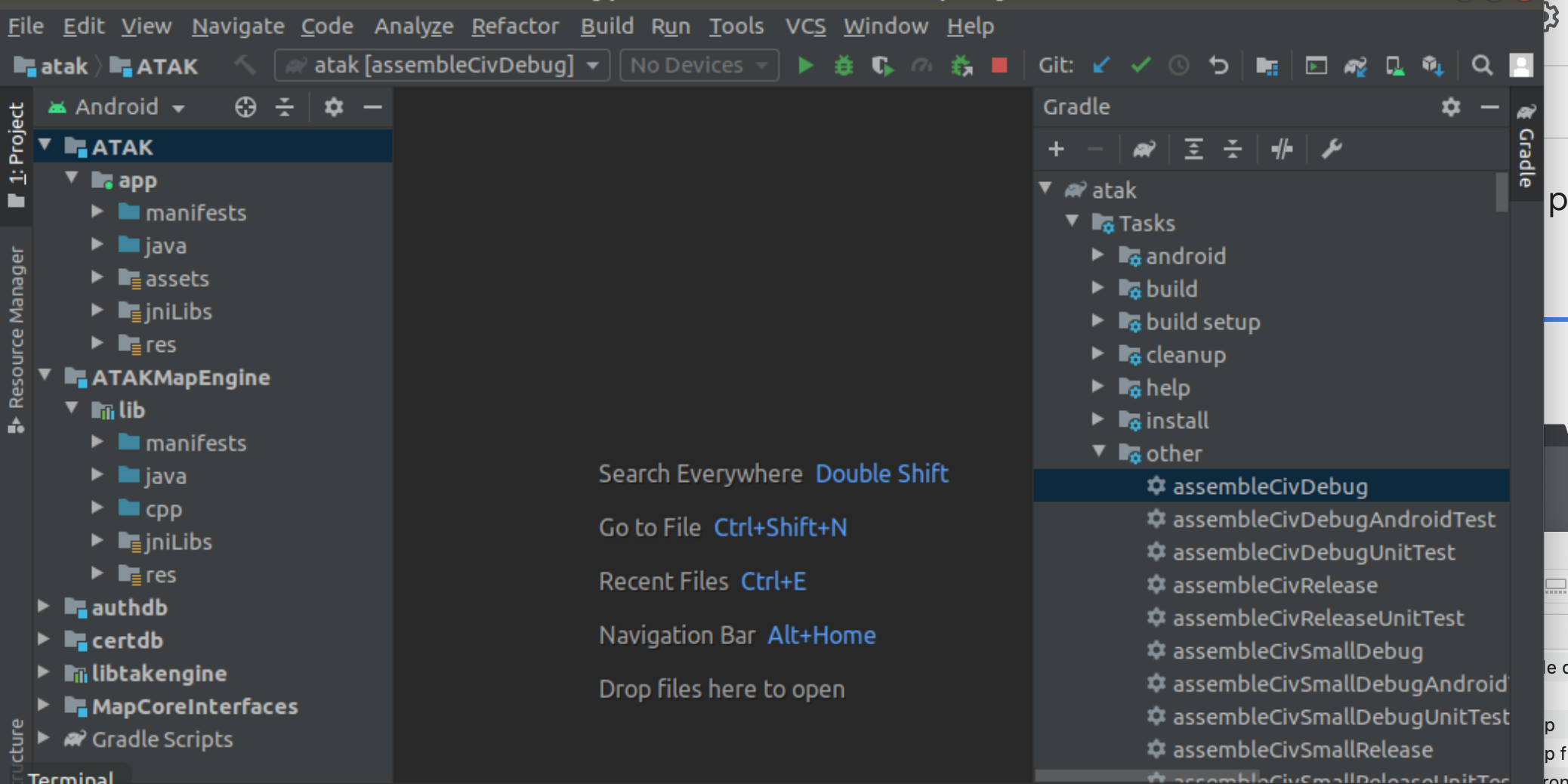The image size is (1568, 784).
Task: Expand the manifests folder under app
Action: [97, 211]
